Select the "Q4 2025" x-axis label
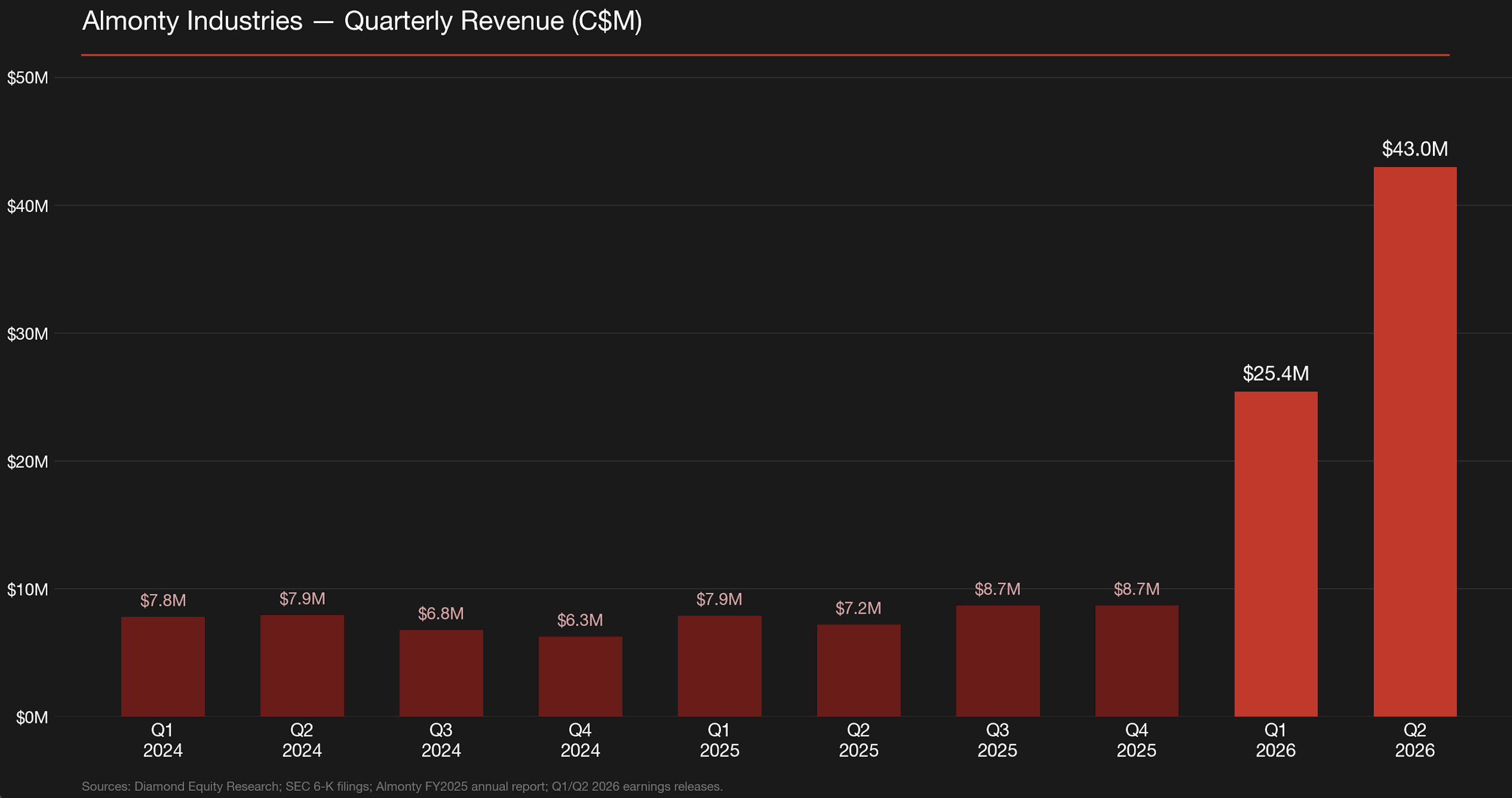1512x798 pixels. (1137, 740)
